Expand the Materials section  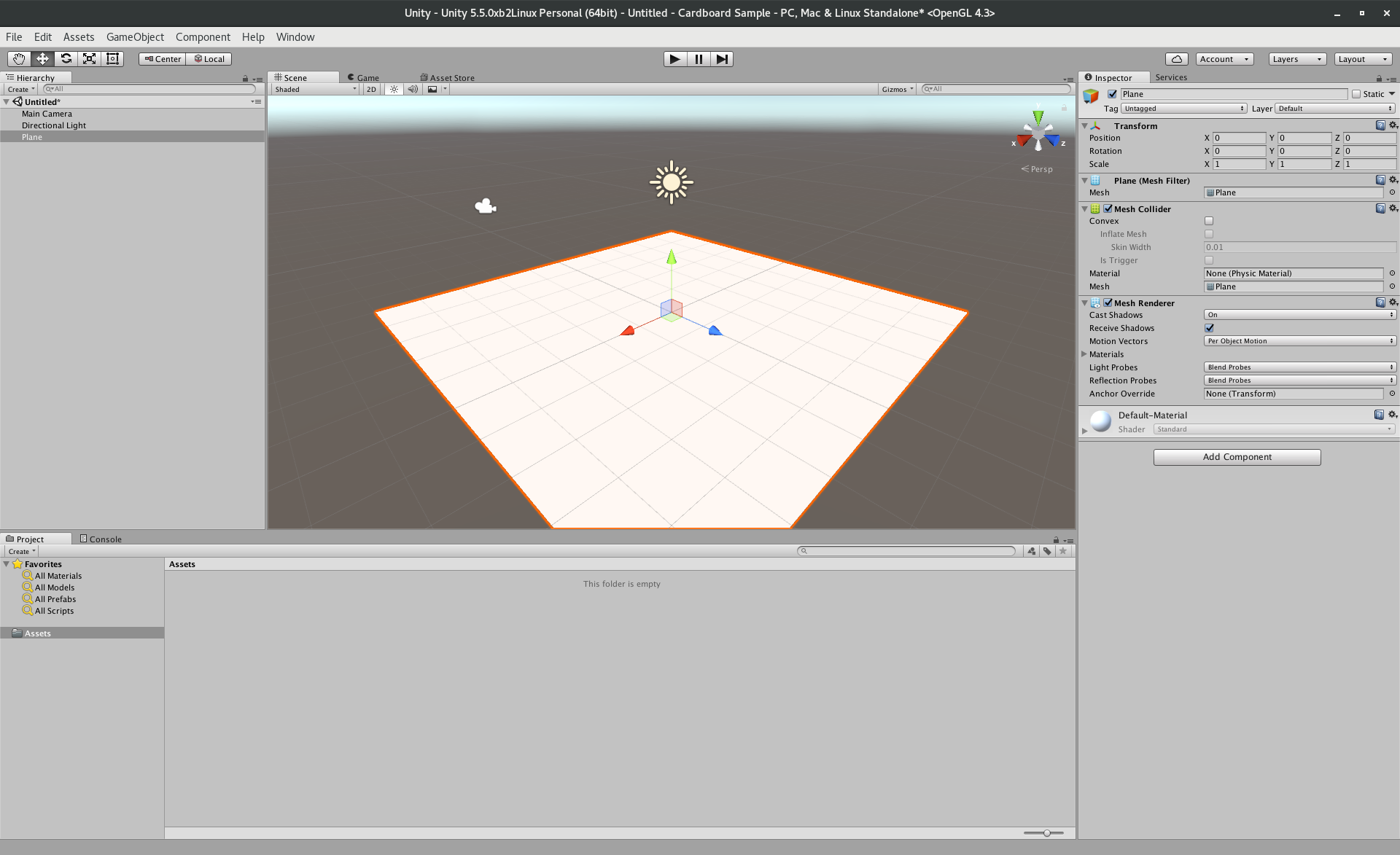[1084, 354]
